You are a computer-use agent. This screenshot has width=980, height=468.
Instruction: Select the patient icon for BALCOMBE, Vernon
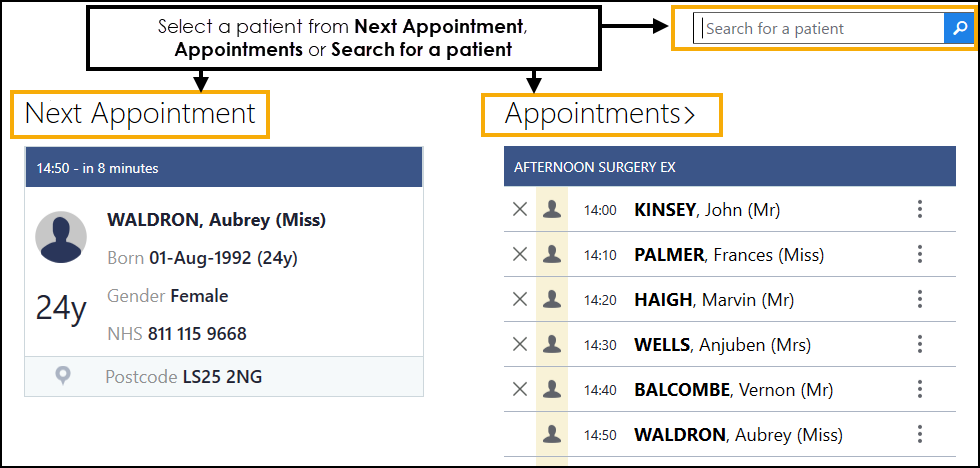[551, 389]
